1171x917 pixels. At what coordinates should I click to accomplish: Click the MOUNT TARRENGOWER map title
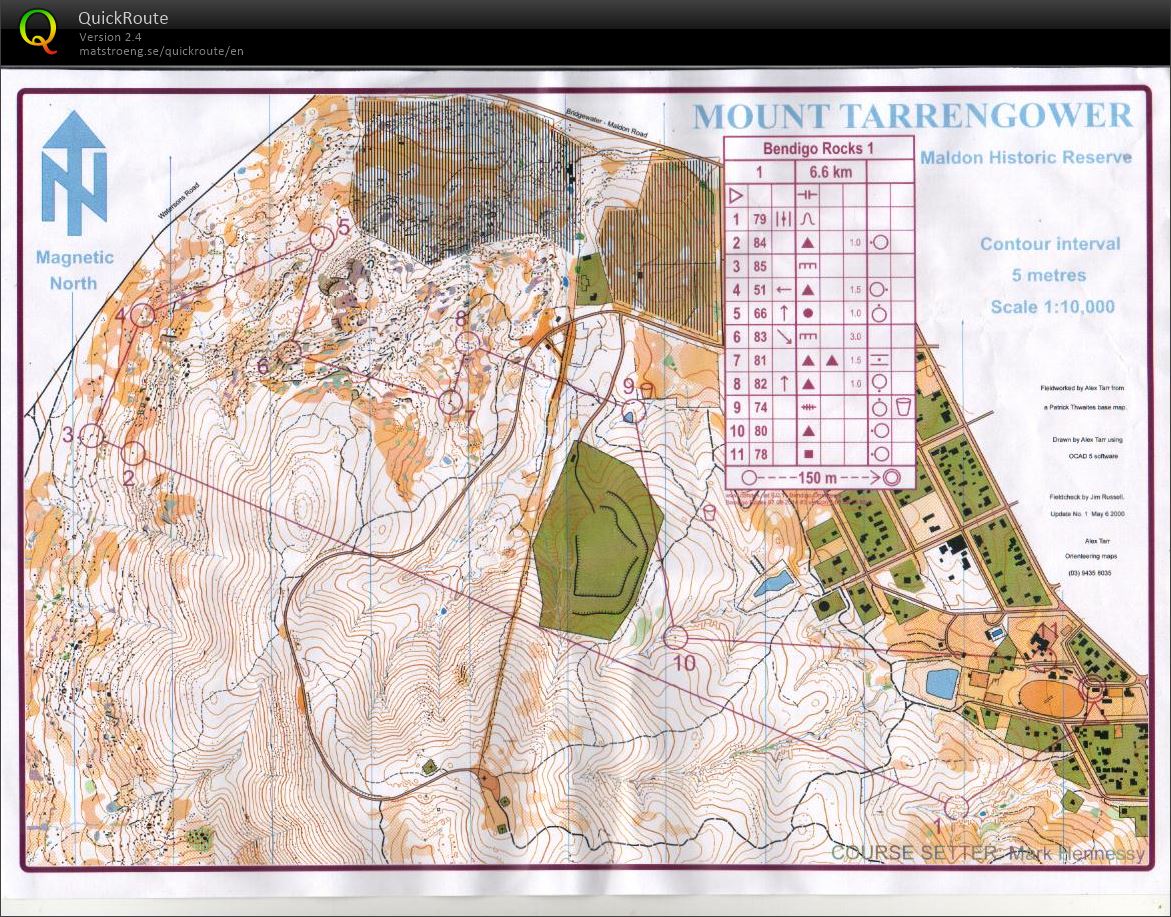point(913,116)
